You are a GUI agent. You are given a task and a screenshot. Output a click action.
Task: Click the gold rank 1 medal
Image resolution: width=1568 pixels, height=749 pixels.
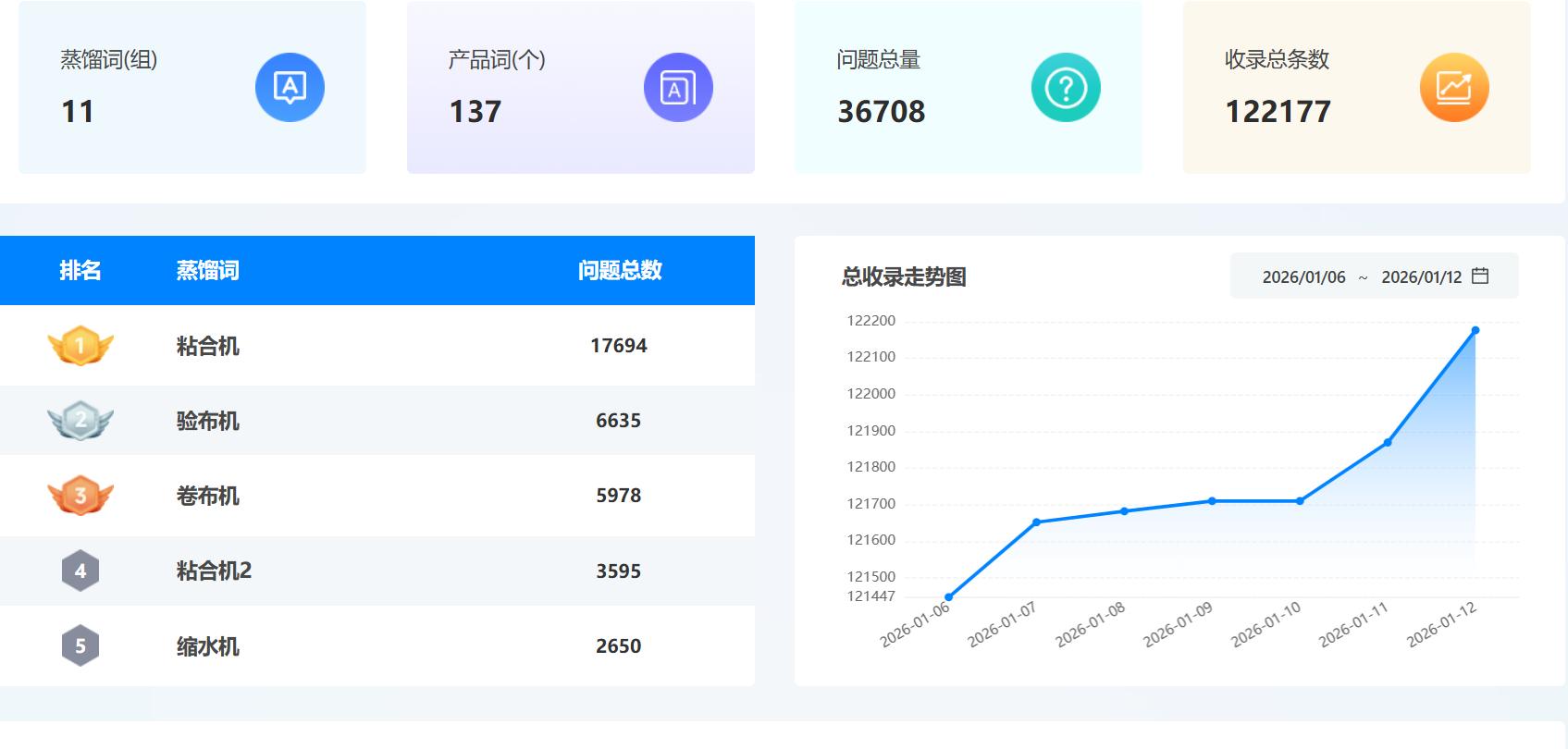point(80,346)
